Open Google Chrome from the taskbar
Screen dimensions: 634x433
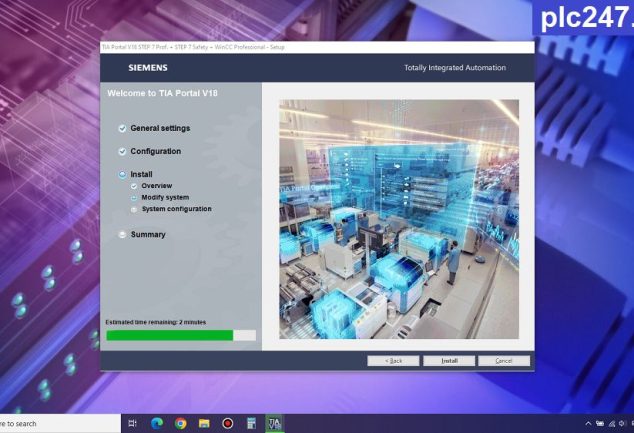[x=180, y=423]
